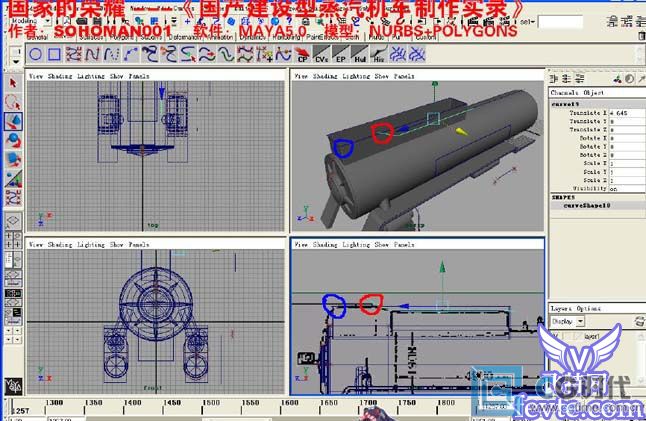This screenshot has width=646, height=421.
Task: Open Lighting menu in front view panel
Action: (x=91, y=245)
